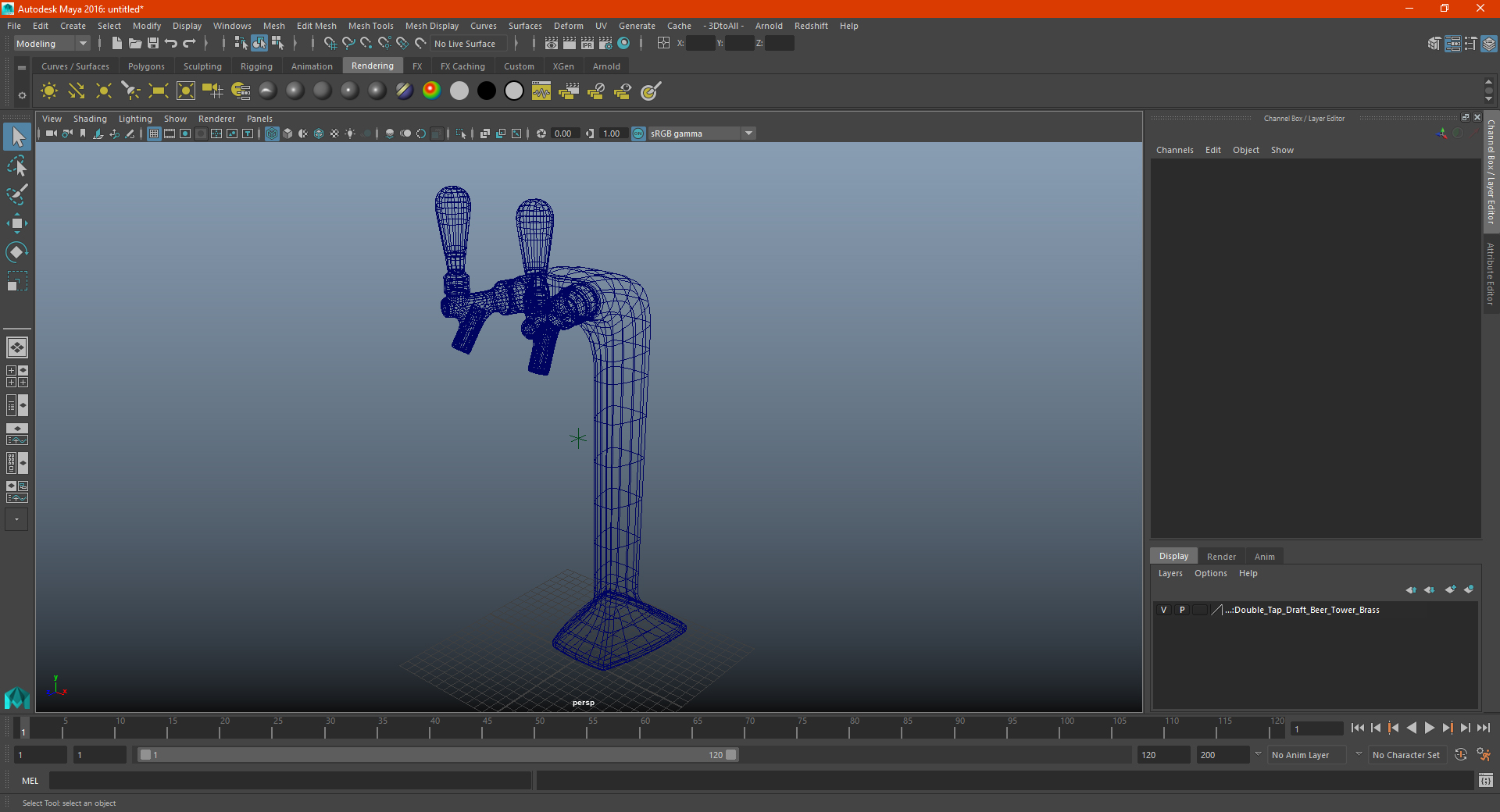
Task: Start an IPR render
Action: (x=587, y=44)
